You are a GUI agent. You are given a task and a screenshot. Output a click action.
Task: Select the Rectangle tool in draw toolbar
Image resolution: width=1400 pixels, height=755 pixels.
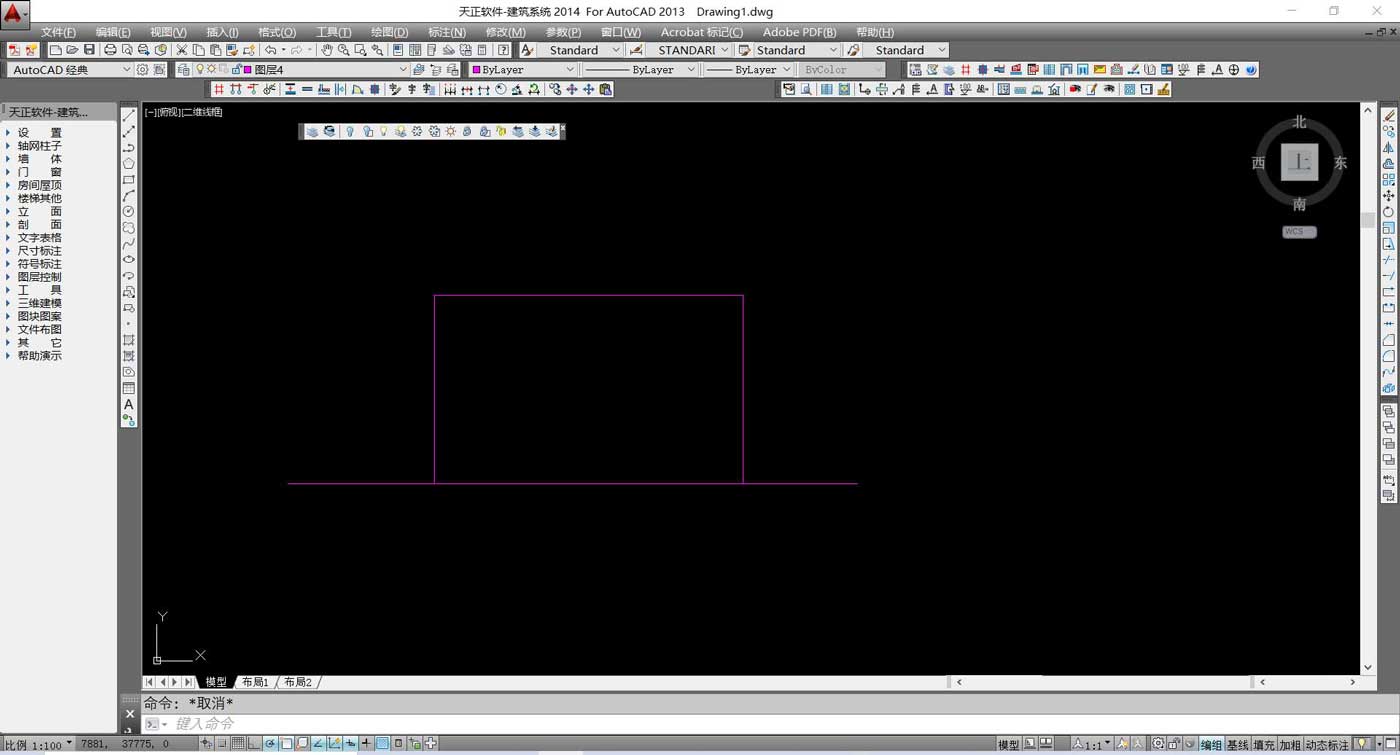point(129,180)
